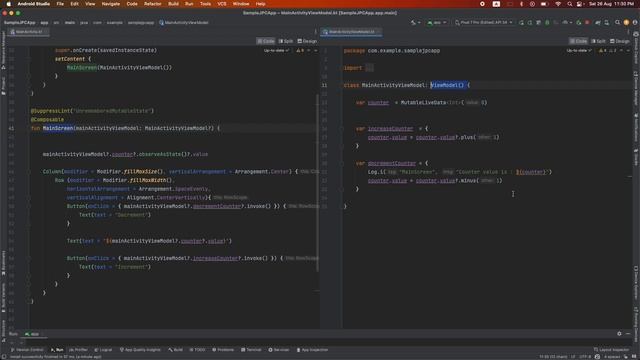Open the Run tool window button

tap(57, 350)
